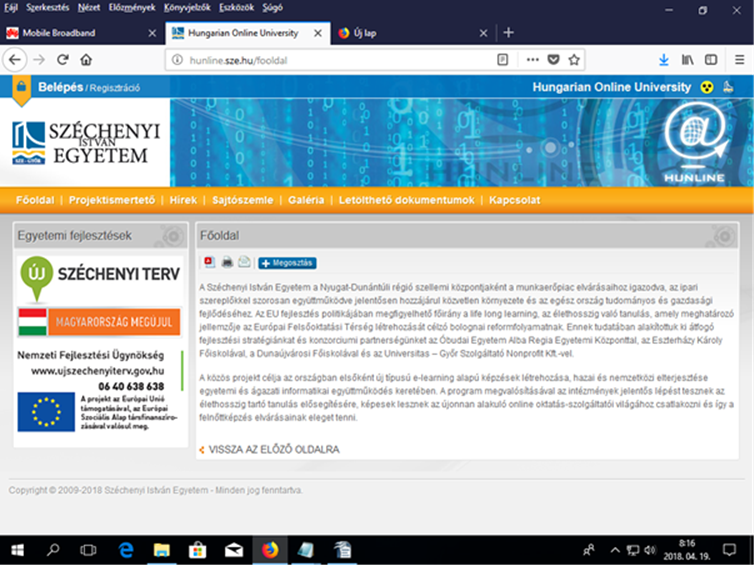Screen dimensions: 755x566
Task: Click the Regisztráció link
Action: point(115,88)
